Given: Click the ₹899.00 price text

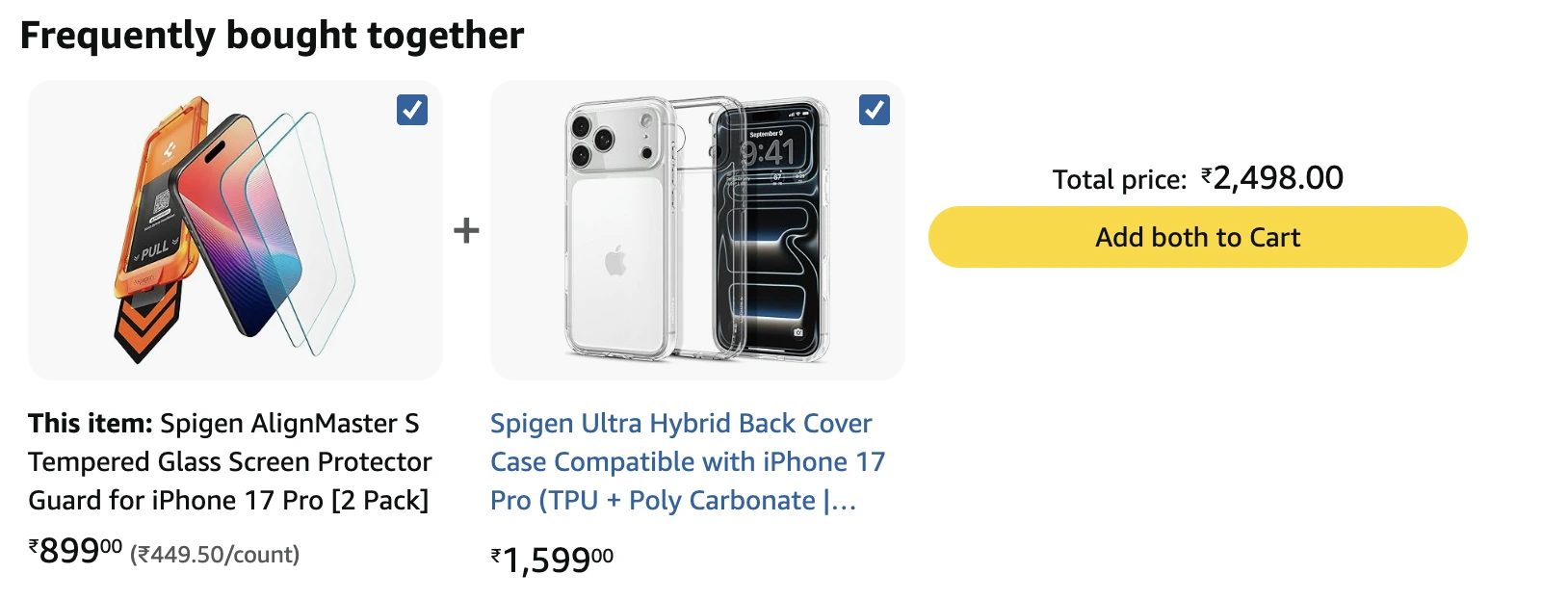Looking at the screenshot, I should click(69, 551).
